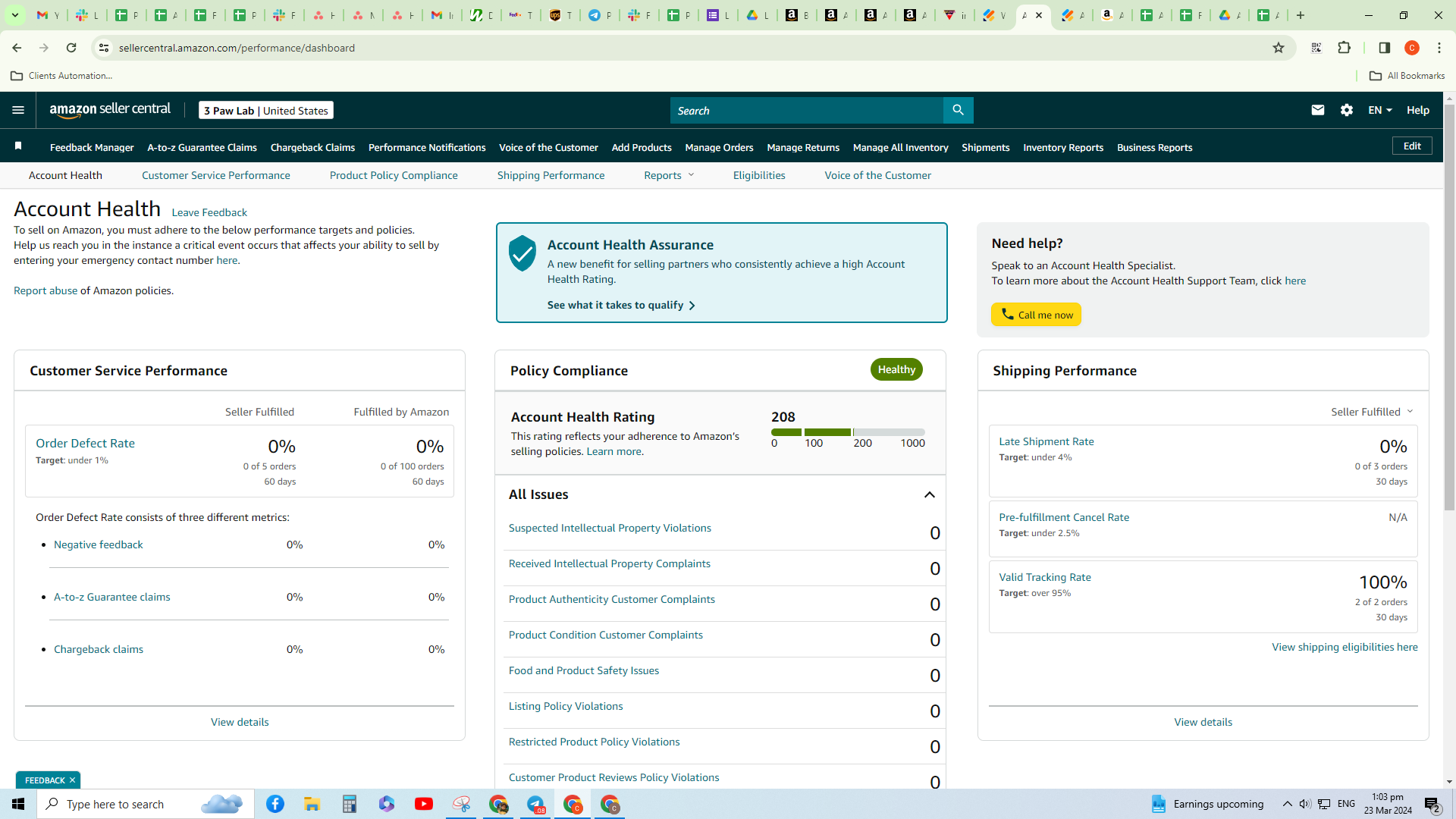Open File Explorer from the taskbar
The height and width of the screenshot is (819, 1456).
[x=312, y=804]
